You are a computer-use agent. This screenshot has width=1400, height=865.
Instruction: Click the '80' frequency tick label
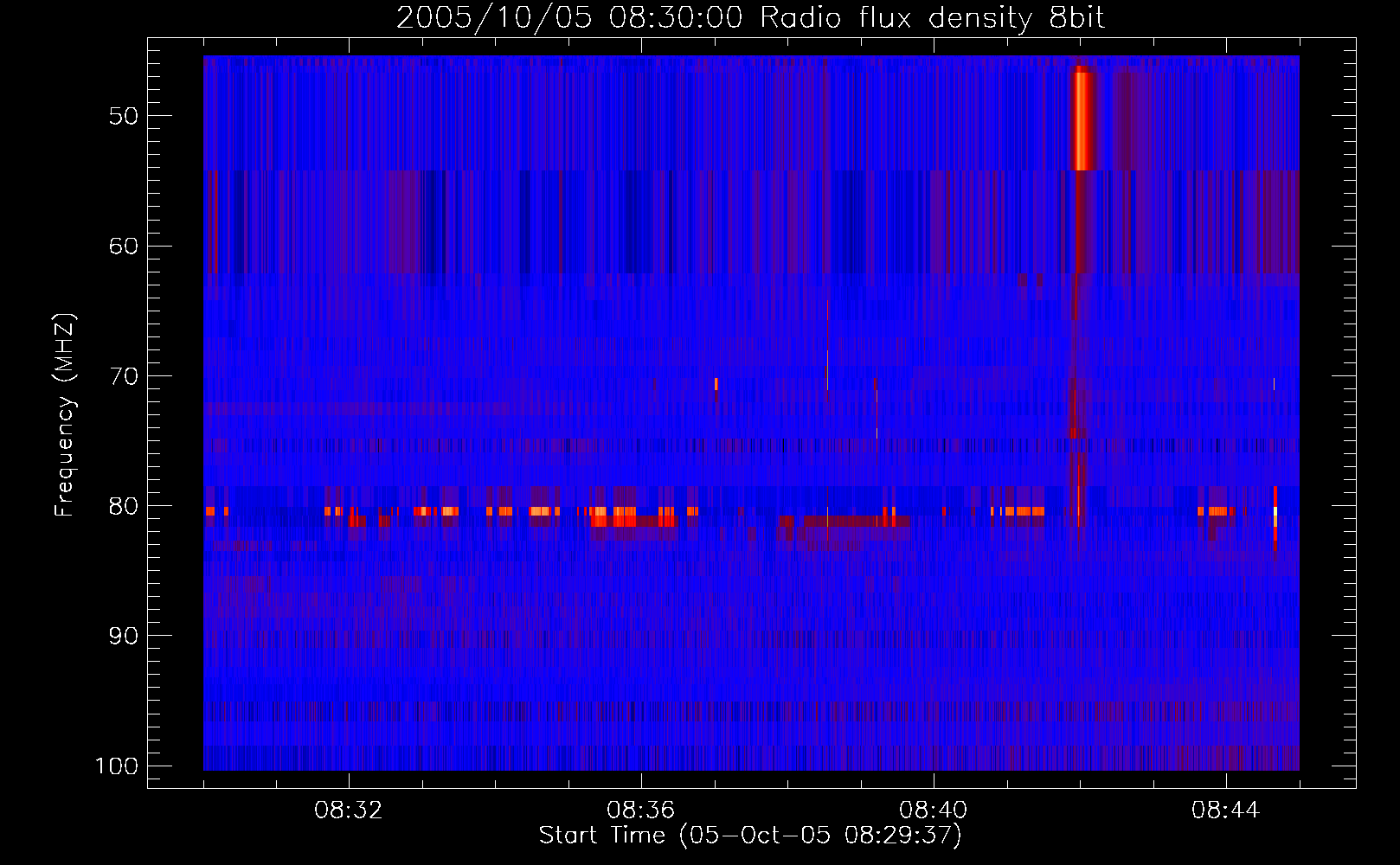click(124, 506)
